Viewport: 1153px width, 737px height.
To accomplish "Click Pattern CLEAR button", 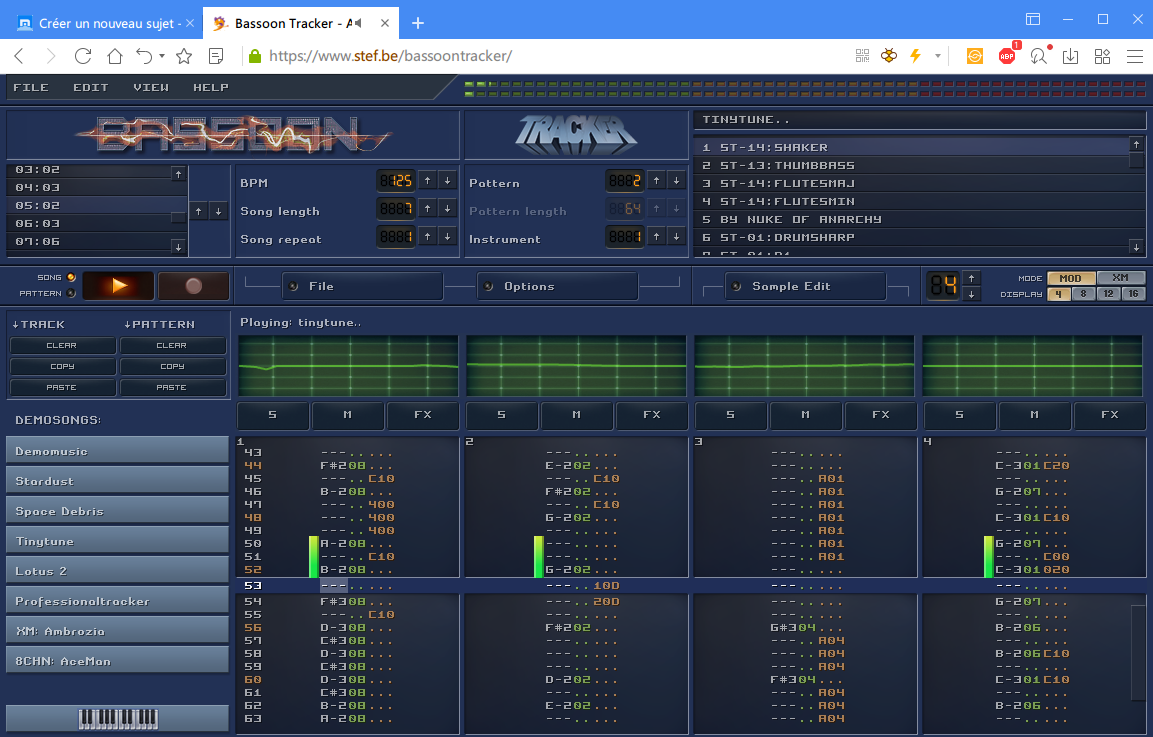I will coord(172,345).
